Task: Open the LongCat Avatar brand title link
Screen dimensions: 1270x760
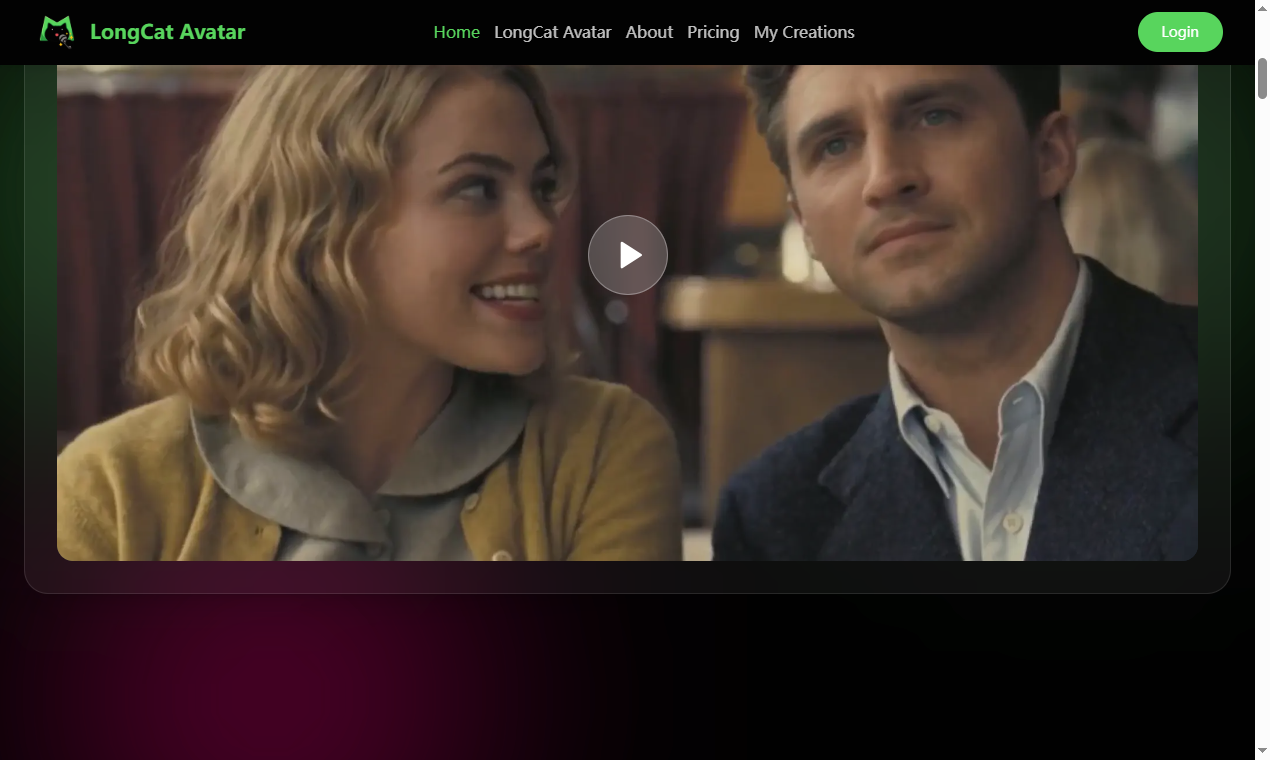Action: coord(167,32)
